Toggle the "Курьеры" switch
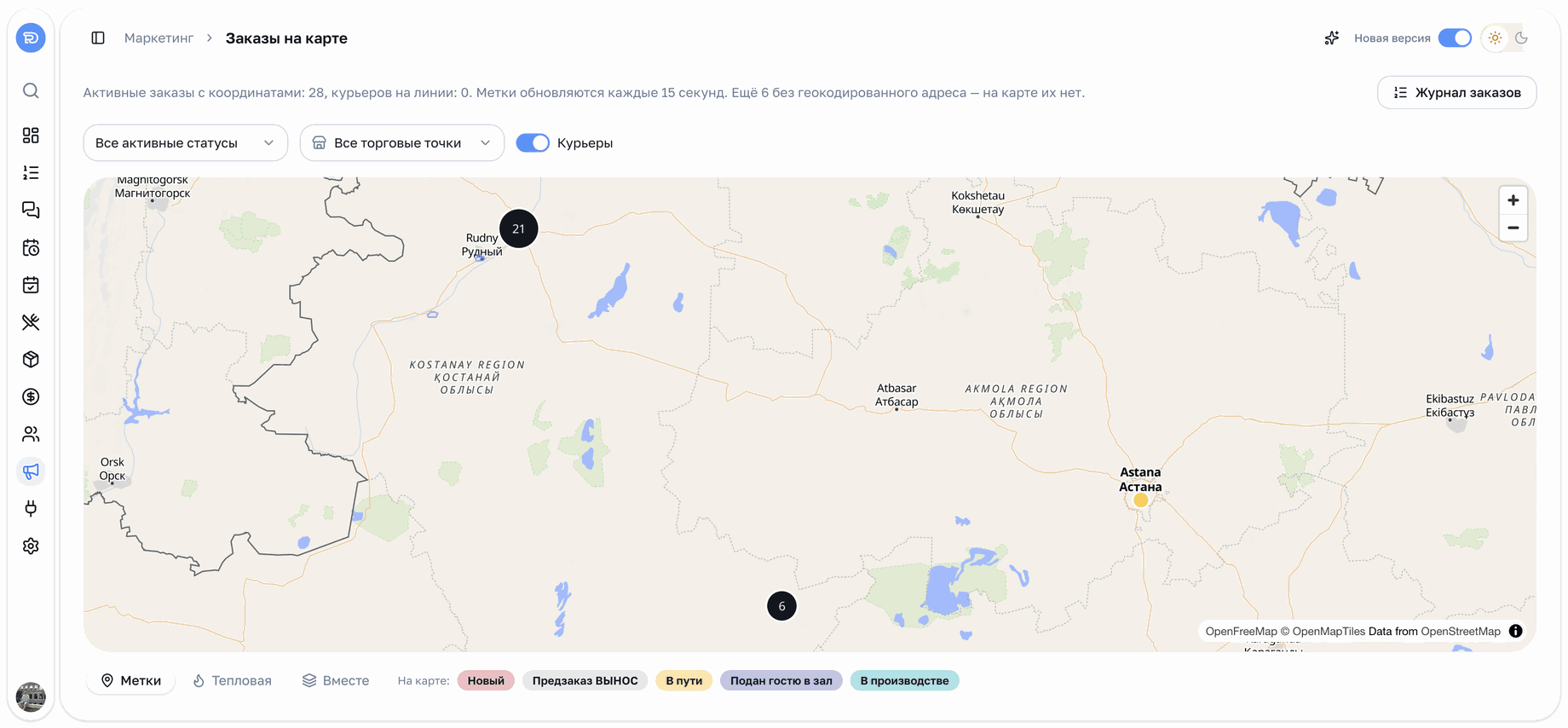The image size is (1568, 728). click(x=533, y=143)
